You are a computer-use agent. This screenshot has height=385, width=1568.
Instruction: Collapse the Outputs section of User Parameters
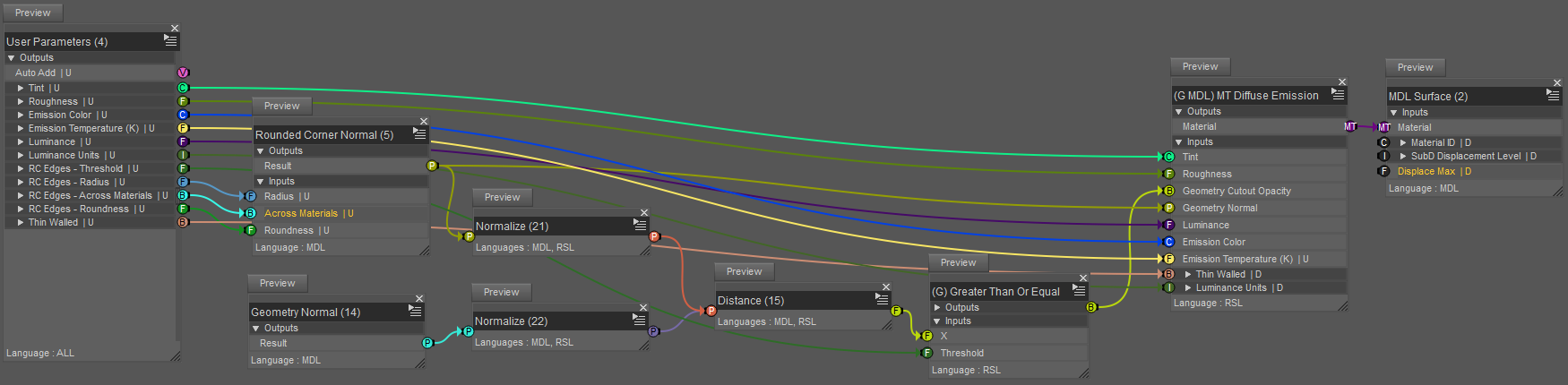point(12,57)
